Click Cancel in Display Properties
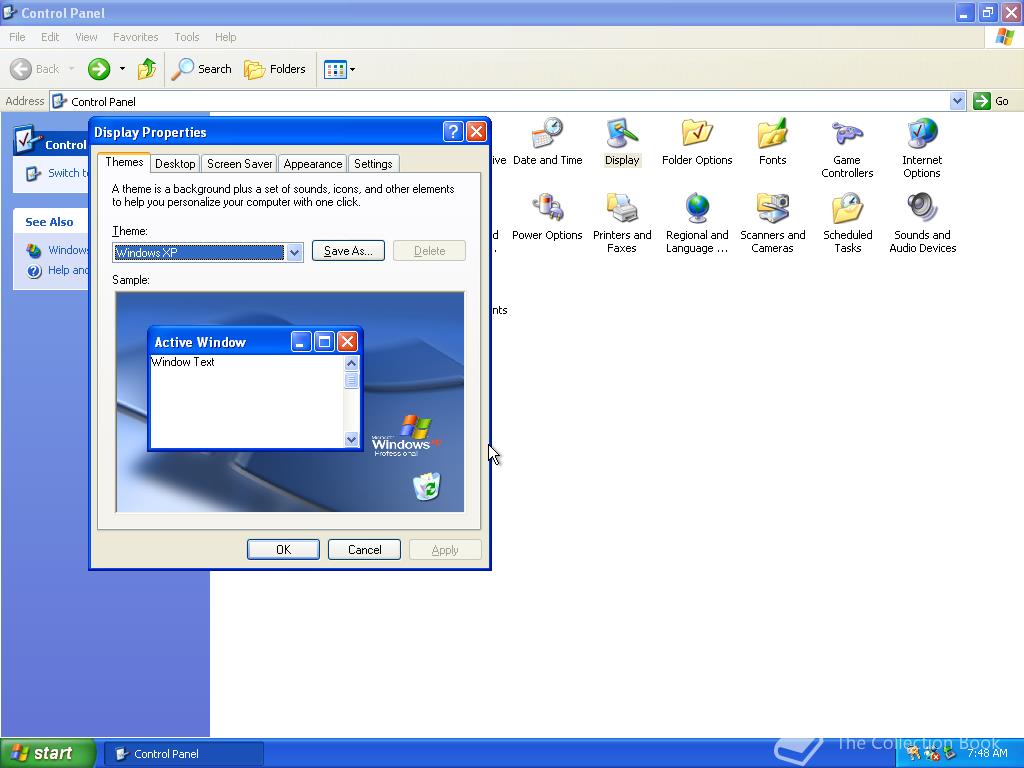 coord(364,550)
